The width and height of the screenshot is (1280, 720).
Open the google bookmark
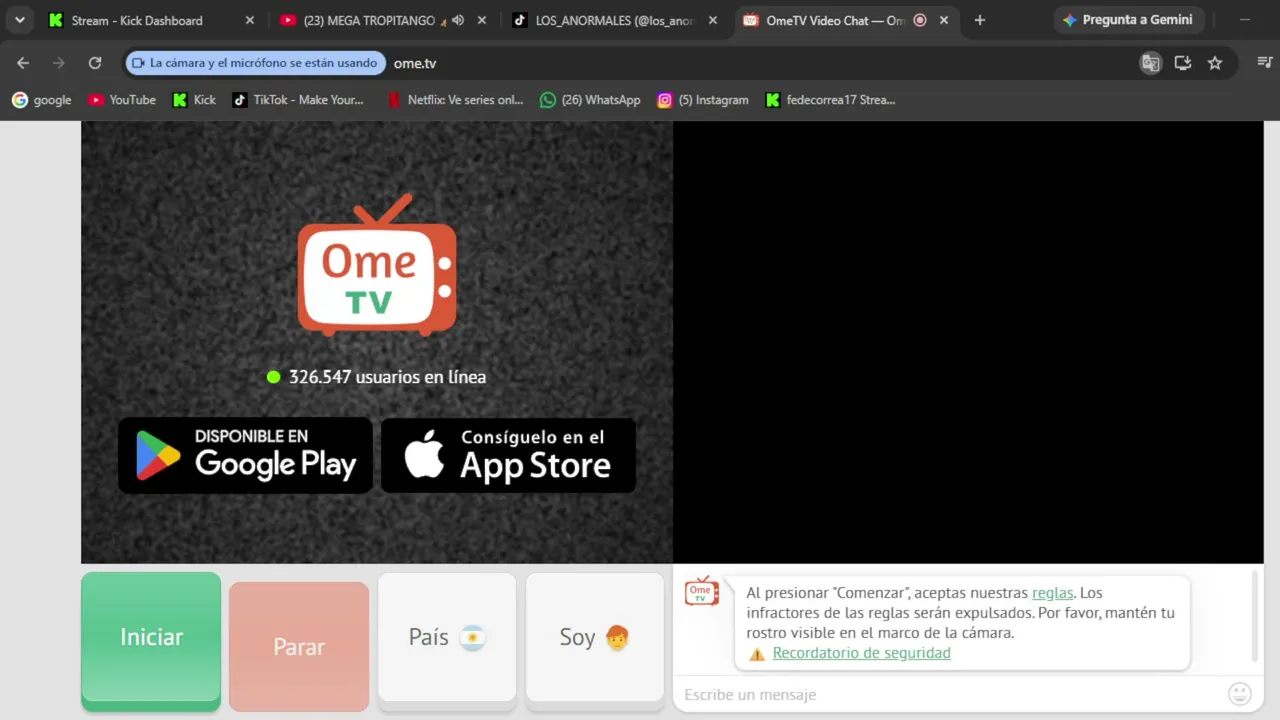click(x=42, y=100)
